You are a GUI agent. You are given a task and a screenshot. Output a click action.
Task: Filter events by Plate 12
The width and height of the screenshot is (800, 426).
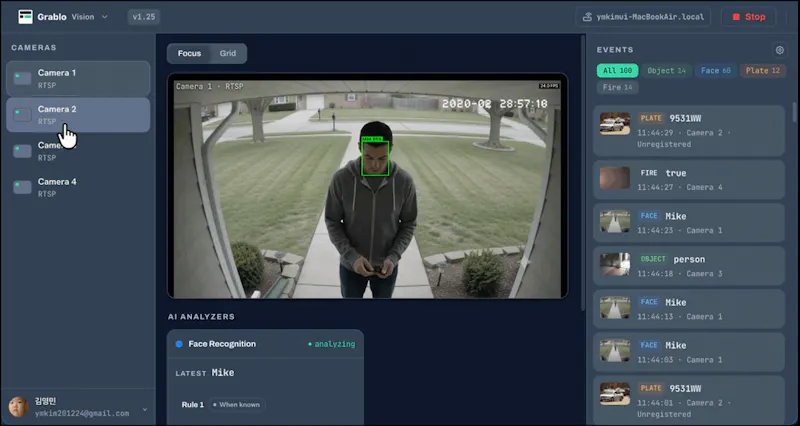tap(763, 71)
